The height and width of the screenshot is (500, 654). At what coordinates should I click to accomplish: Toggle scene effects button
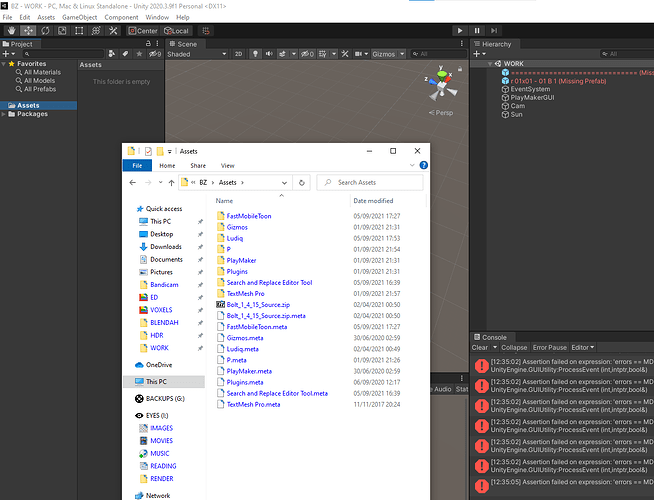point(283,54)
